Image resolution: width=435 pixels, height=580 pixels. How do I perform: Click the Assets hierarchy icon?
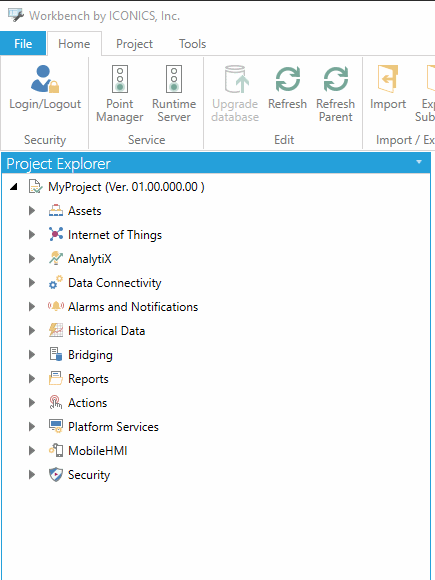pyautogui.click(x=56, y=211)
